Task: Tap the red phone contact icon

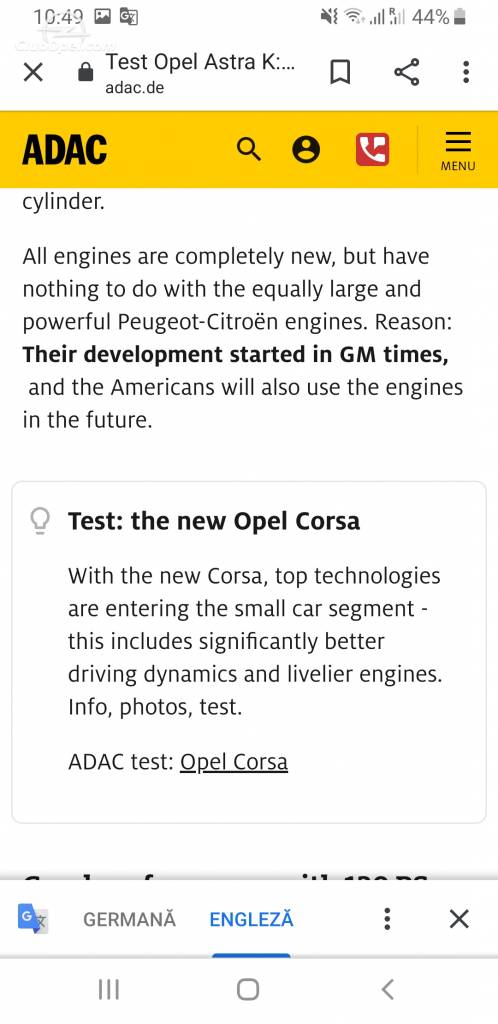Action: (372, 150)
